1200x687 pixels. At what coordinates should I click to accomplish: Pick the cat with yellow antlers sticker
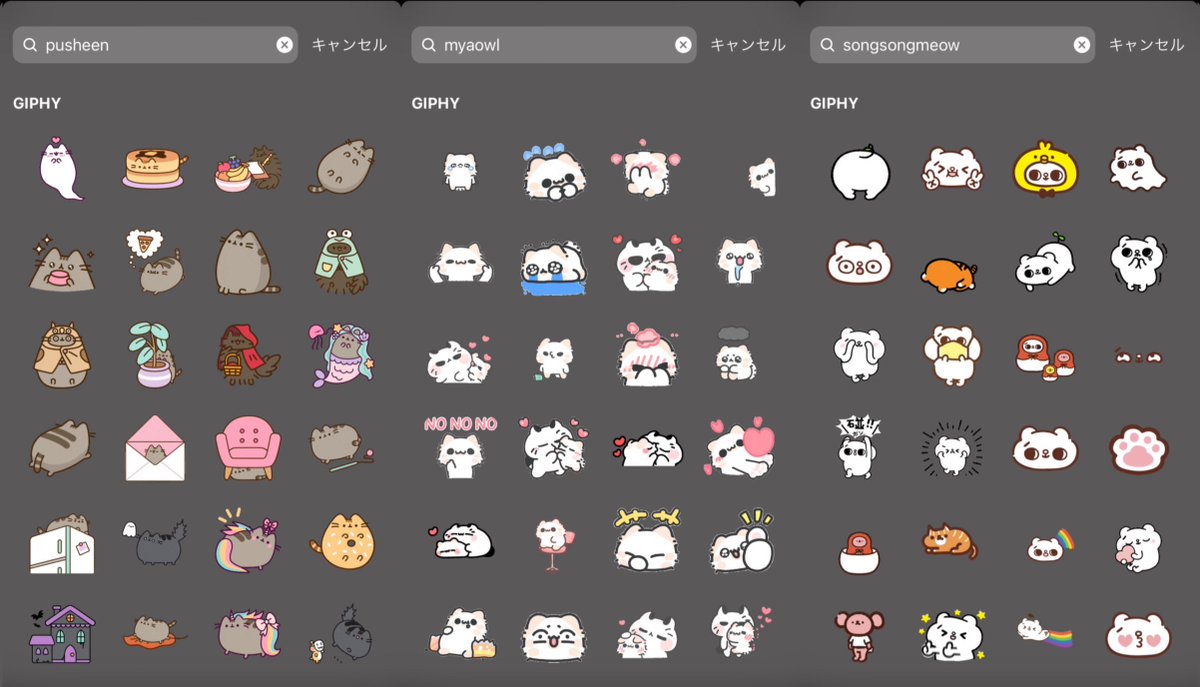[x=645, y=540]
